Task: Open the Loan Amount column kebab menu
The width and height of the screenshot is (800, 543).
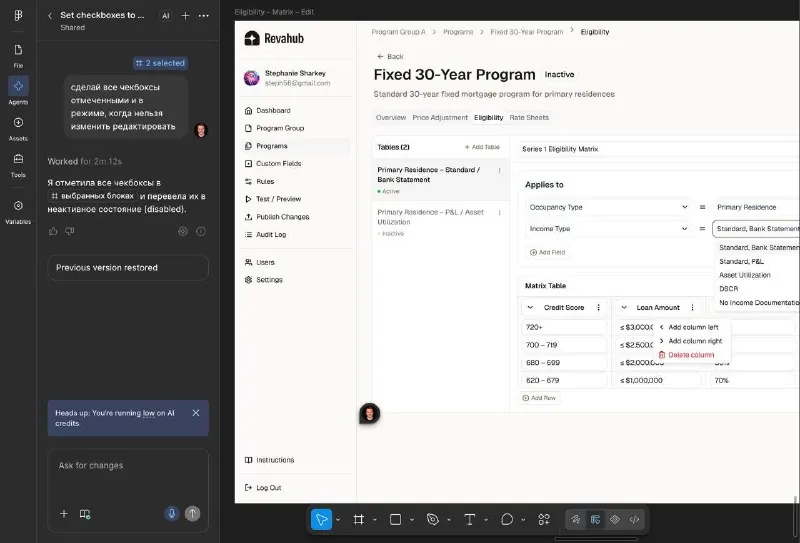Action: 692,307
